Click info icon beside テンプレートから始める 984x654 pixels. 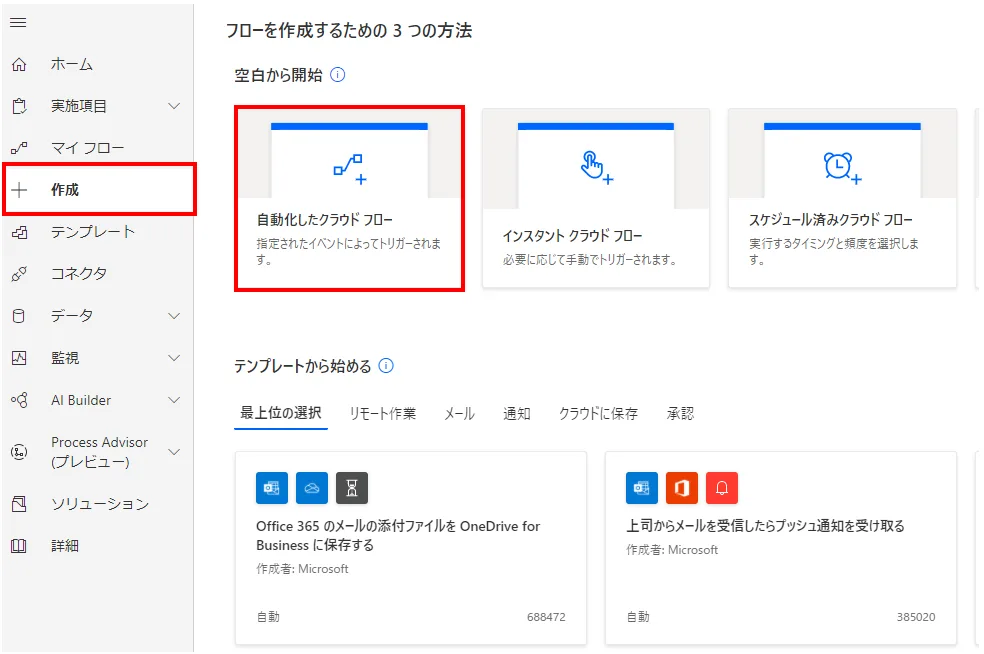[x=386, y=366]
